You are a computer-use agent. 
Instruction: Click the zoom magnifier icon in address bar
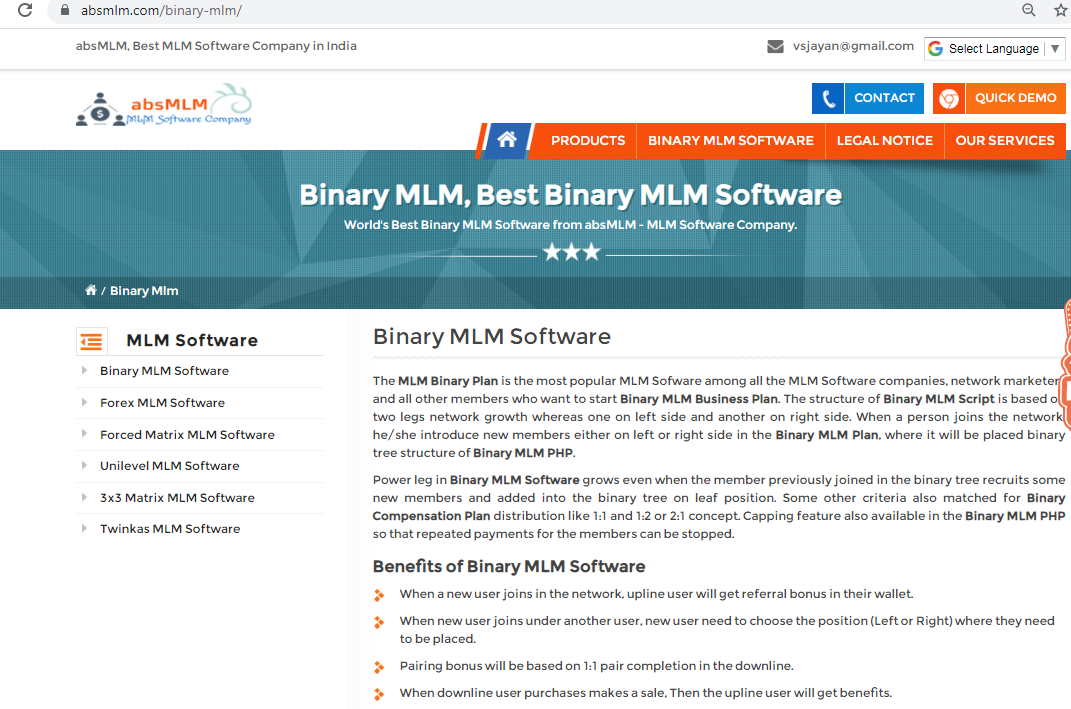[1028, 11]
